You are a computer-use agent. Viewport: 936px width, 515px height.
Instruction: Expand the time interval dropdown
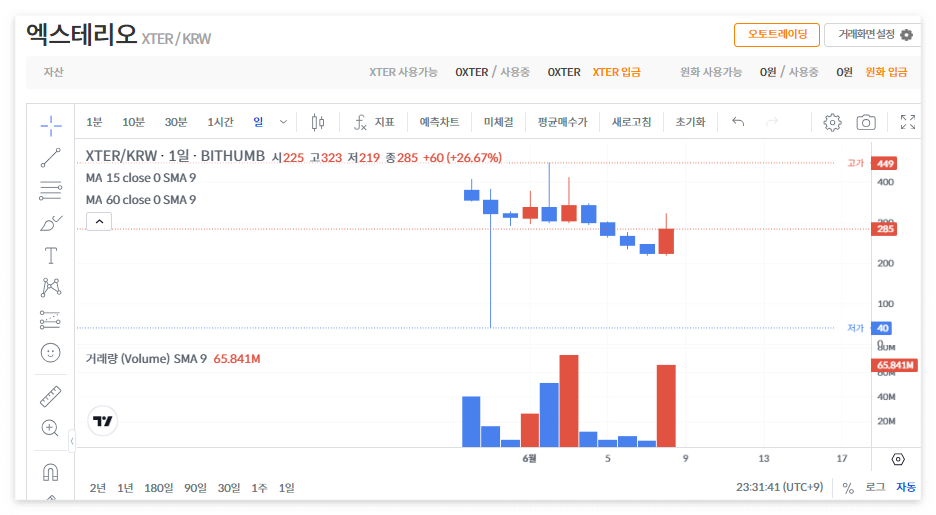tap(283, 122)
